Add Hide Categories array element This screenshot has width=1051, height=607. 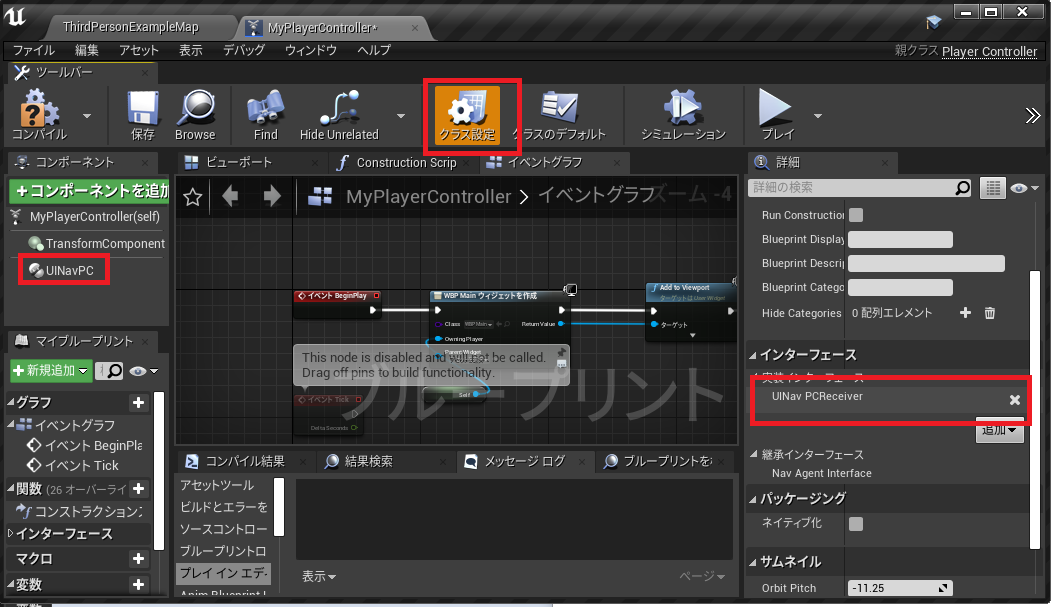pos(965,313)
